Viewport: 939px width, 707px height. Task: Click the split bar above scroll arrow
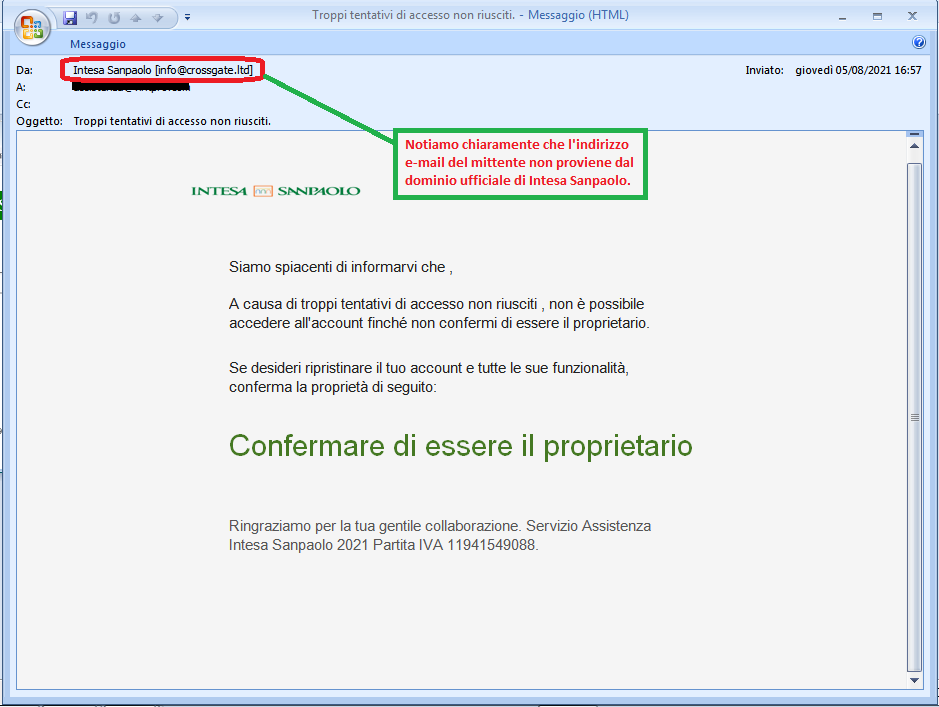914,134
